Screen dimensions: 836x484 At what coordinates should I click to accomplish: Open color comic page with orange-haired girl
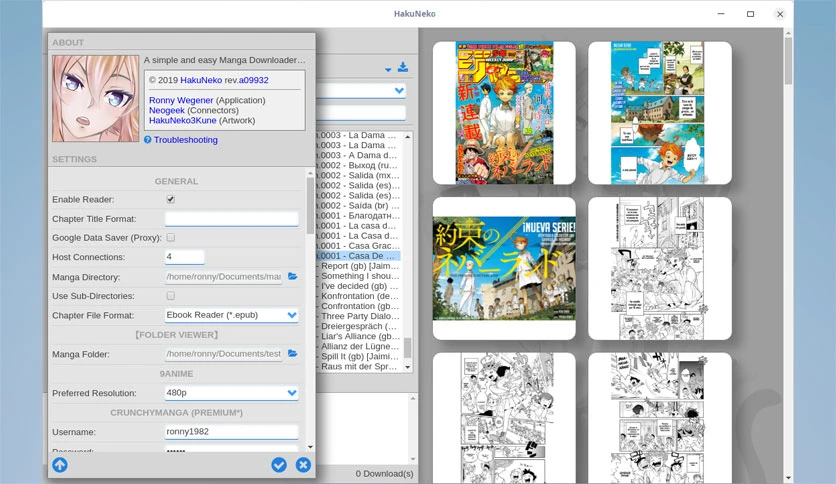[x=660, y=113]
